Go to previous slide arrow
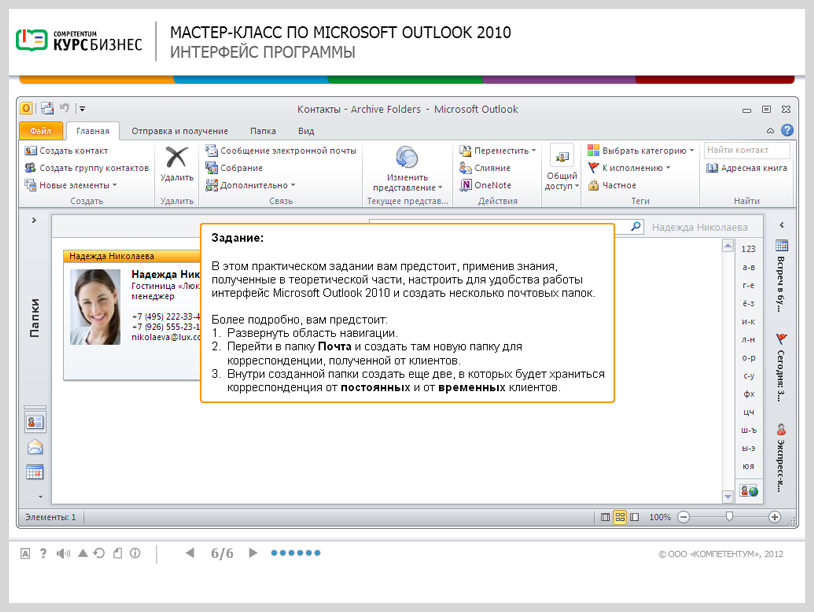The width and height of the screenshot is (814, 612). pos(190,553)
